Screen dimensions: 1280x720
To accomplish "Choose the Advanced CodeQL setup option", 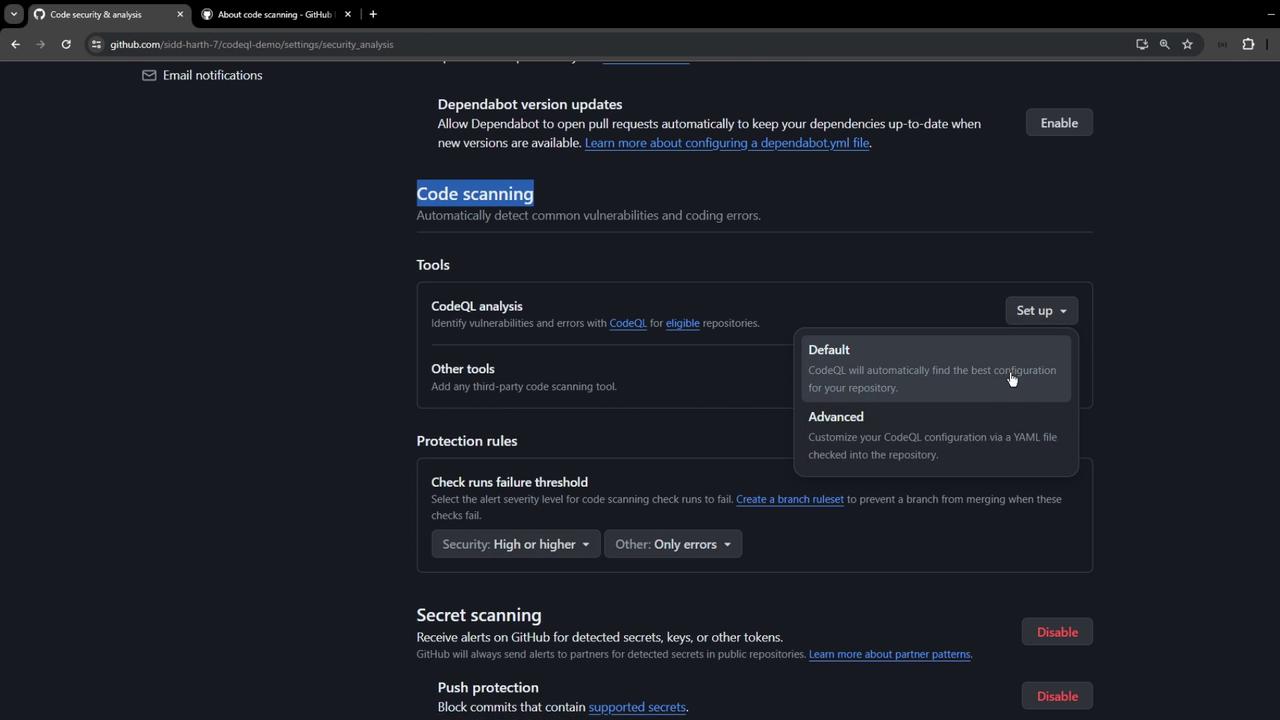I will click(936, 435).
